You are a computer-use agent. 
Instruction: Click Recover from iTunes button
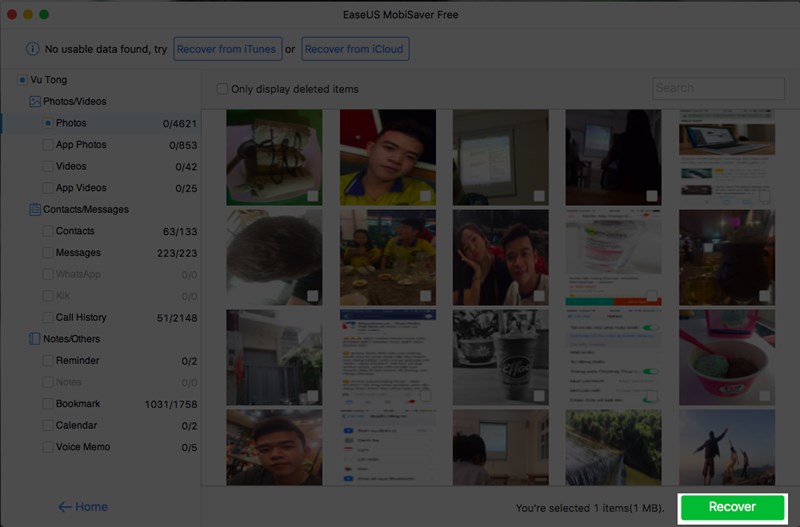[x=228, y=49]
